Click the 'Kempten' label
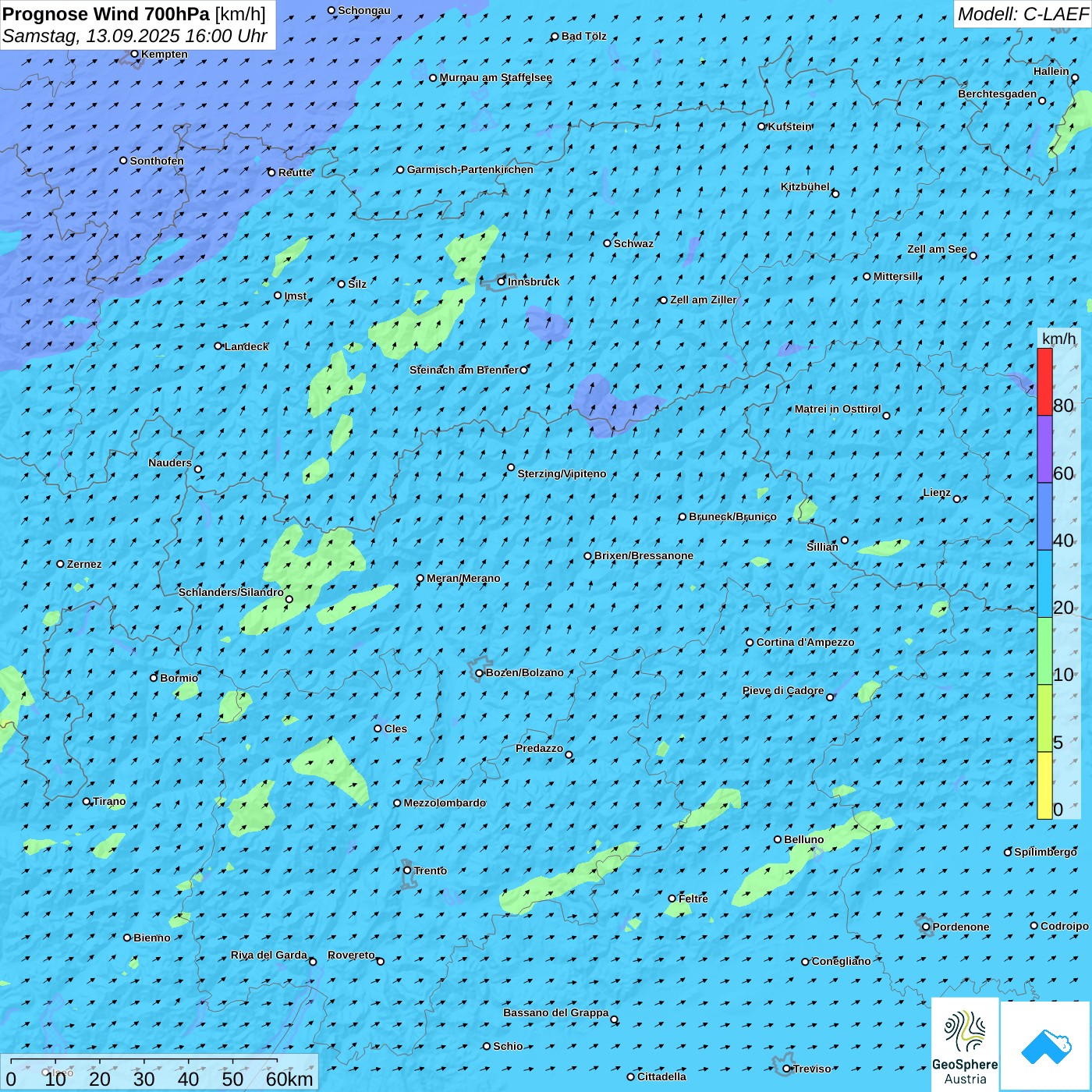 (165, 54)
